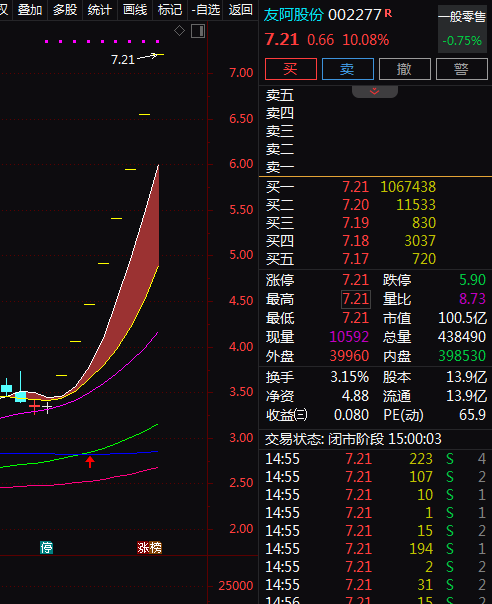This screenshot has height=604, width=492.
Task: Click the tick row with volume 31
Action: [375, 585]
